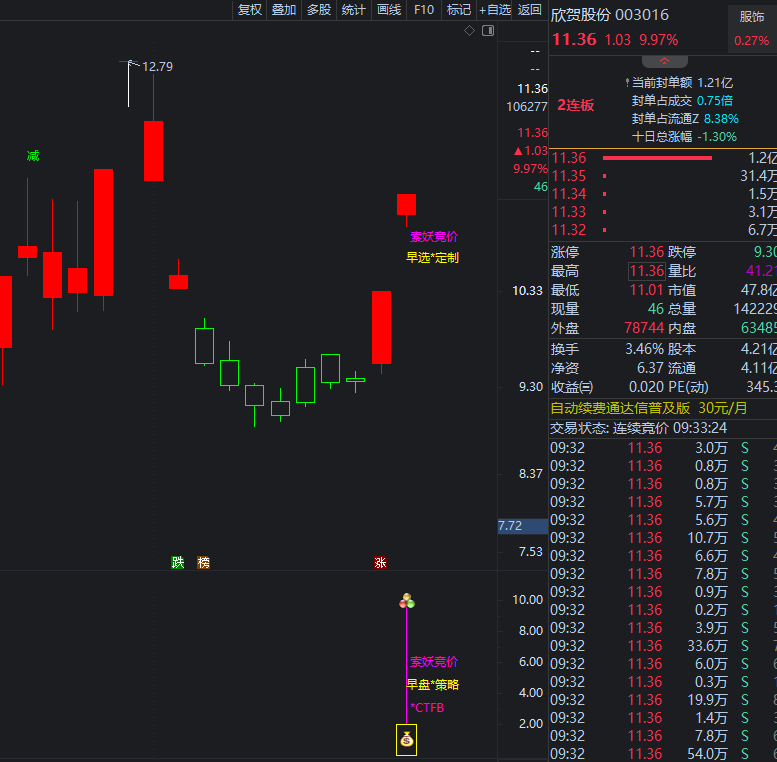Screen dimensions: 777x762
Task: Open the 多股 multi-stock view
Action: [x=319, y=10]
